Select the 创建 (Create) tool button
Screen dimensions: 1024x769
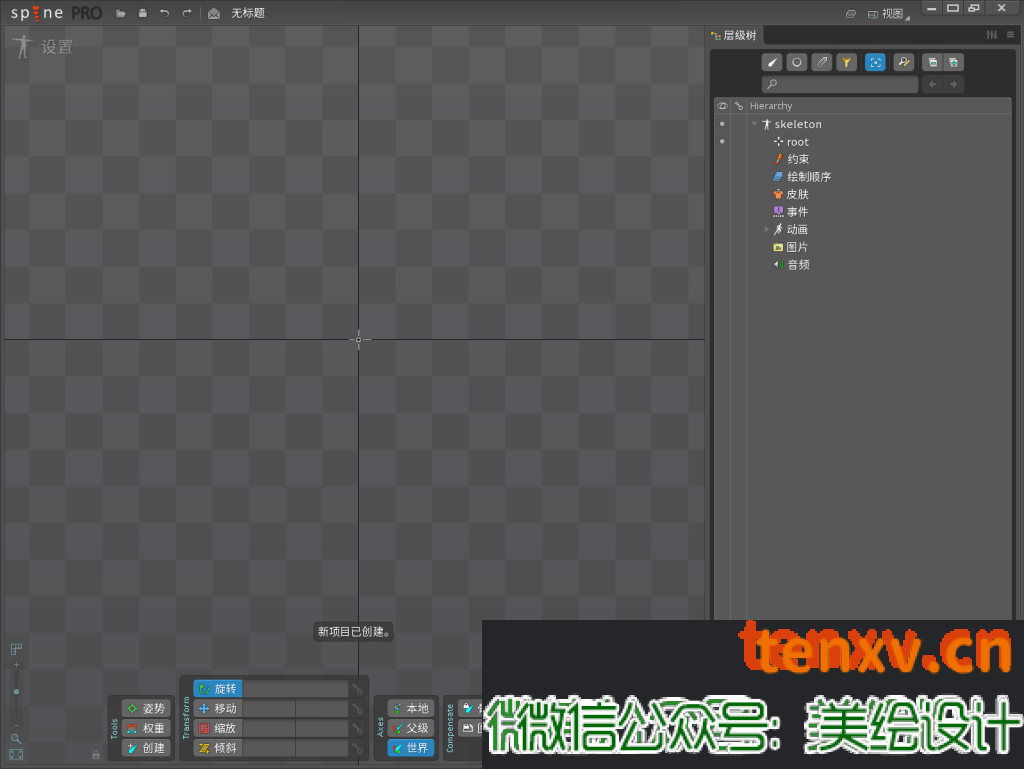[146, 748]
